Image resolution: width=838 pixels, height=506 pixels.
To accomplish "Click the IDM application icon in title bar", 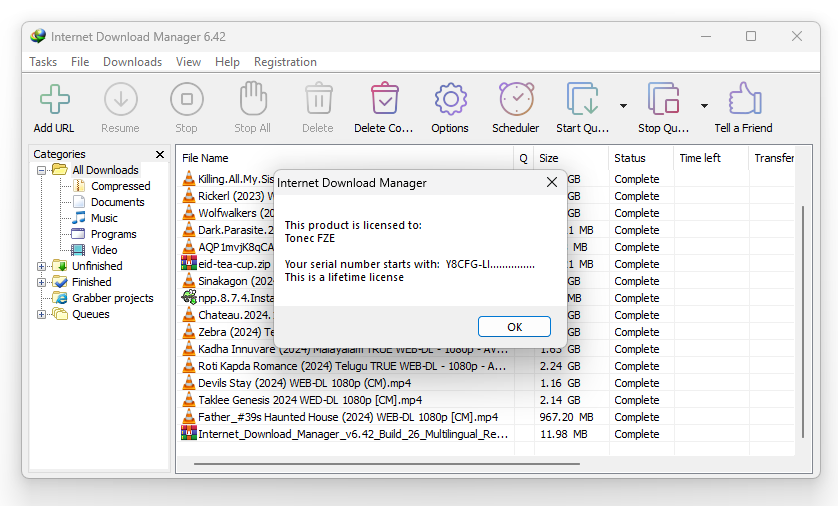I will [x=38, y=36].
